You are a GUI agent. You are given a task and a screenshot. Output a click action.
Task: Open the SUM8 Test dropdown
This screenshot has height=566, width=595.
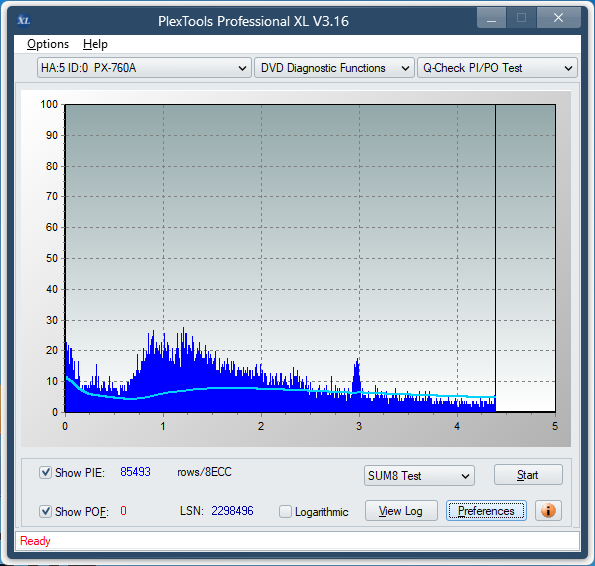click(x=419, y=476)
